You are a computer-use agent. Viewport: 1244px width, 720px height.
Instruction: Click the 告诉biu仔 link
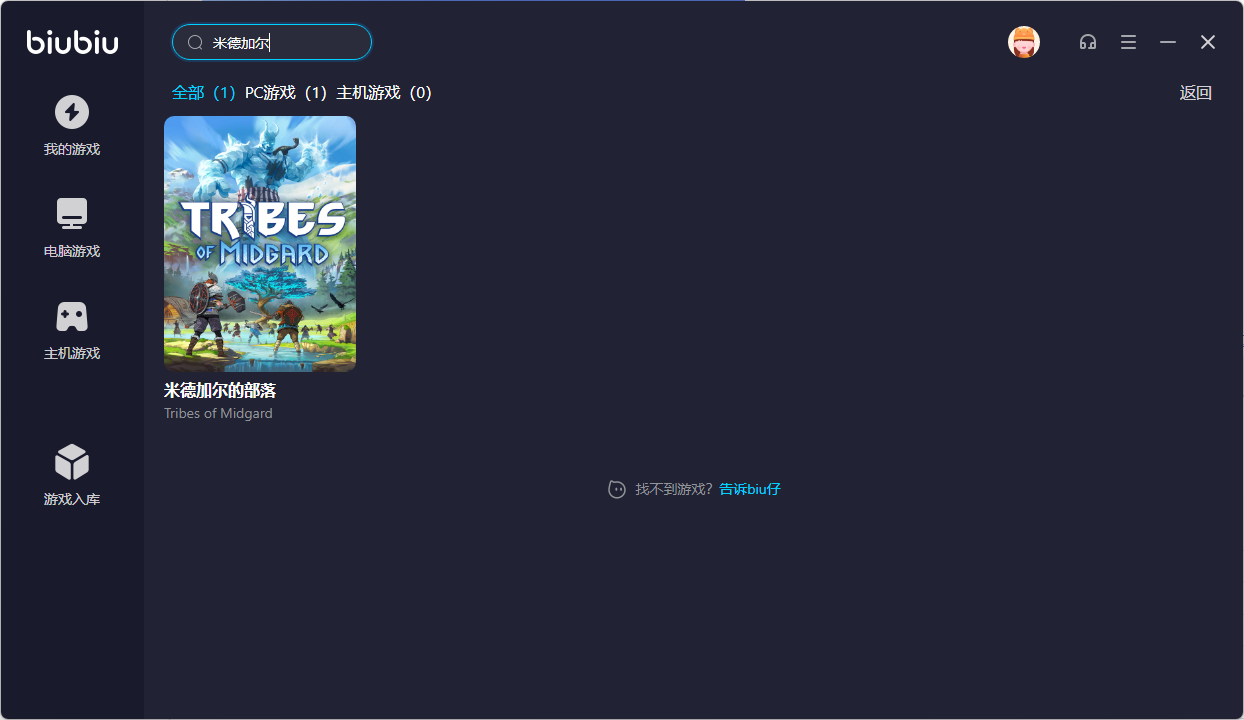(x=749, y=489)
